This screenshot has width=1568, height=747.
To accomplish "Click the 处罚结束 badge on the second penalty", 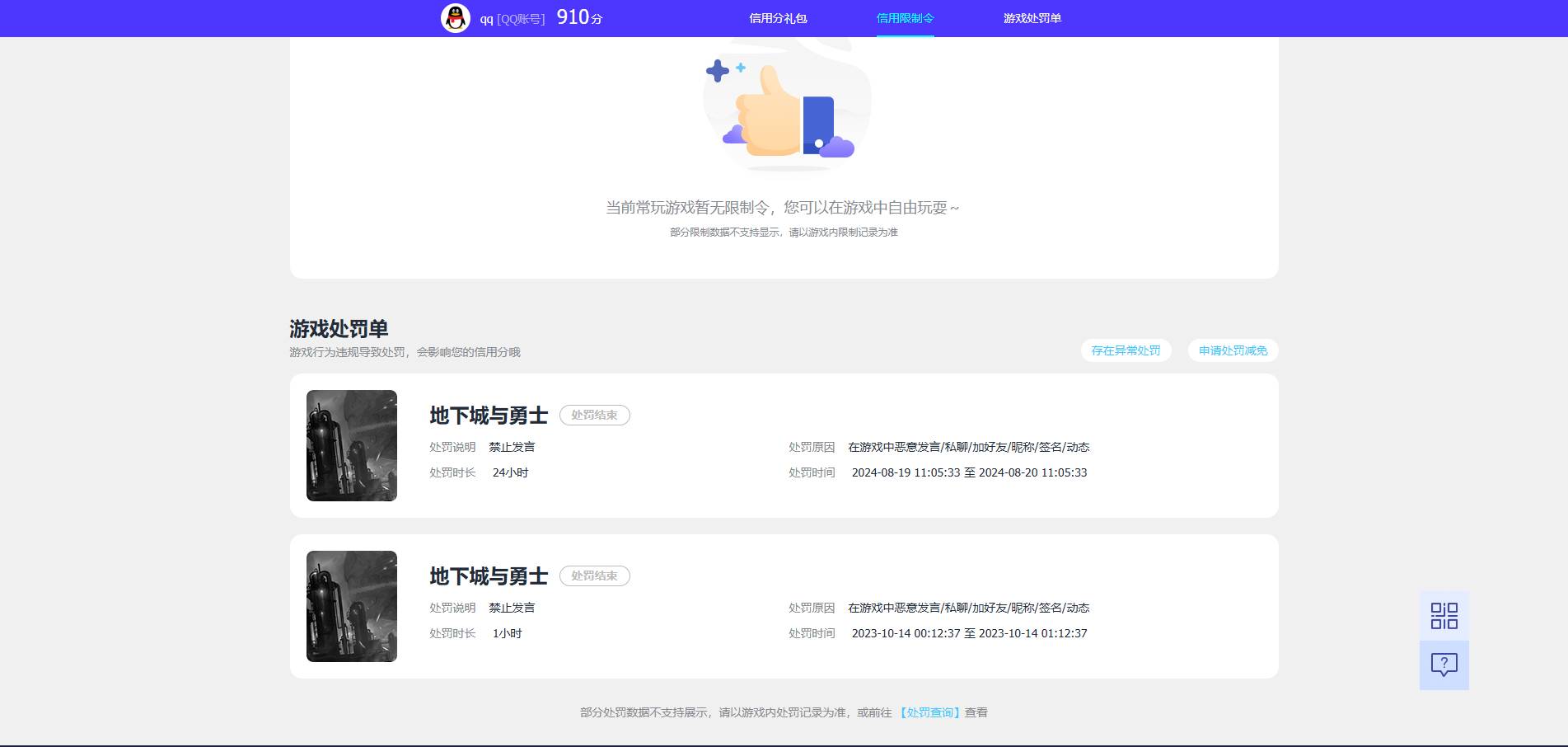I will click(595, 576).
